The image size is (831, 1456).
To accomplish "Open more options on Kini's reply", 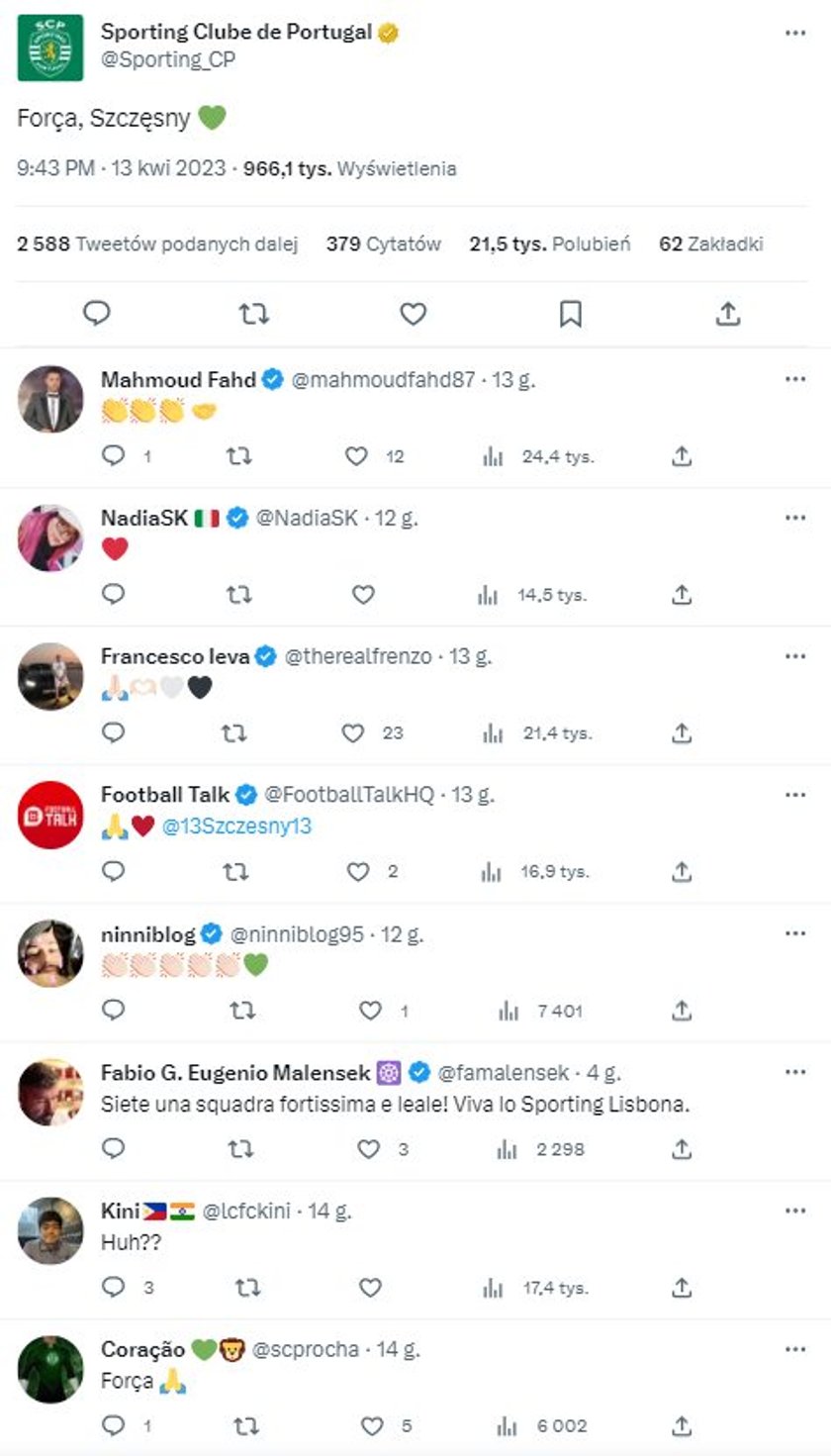I will pos(795,1211).
